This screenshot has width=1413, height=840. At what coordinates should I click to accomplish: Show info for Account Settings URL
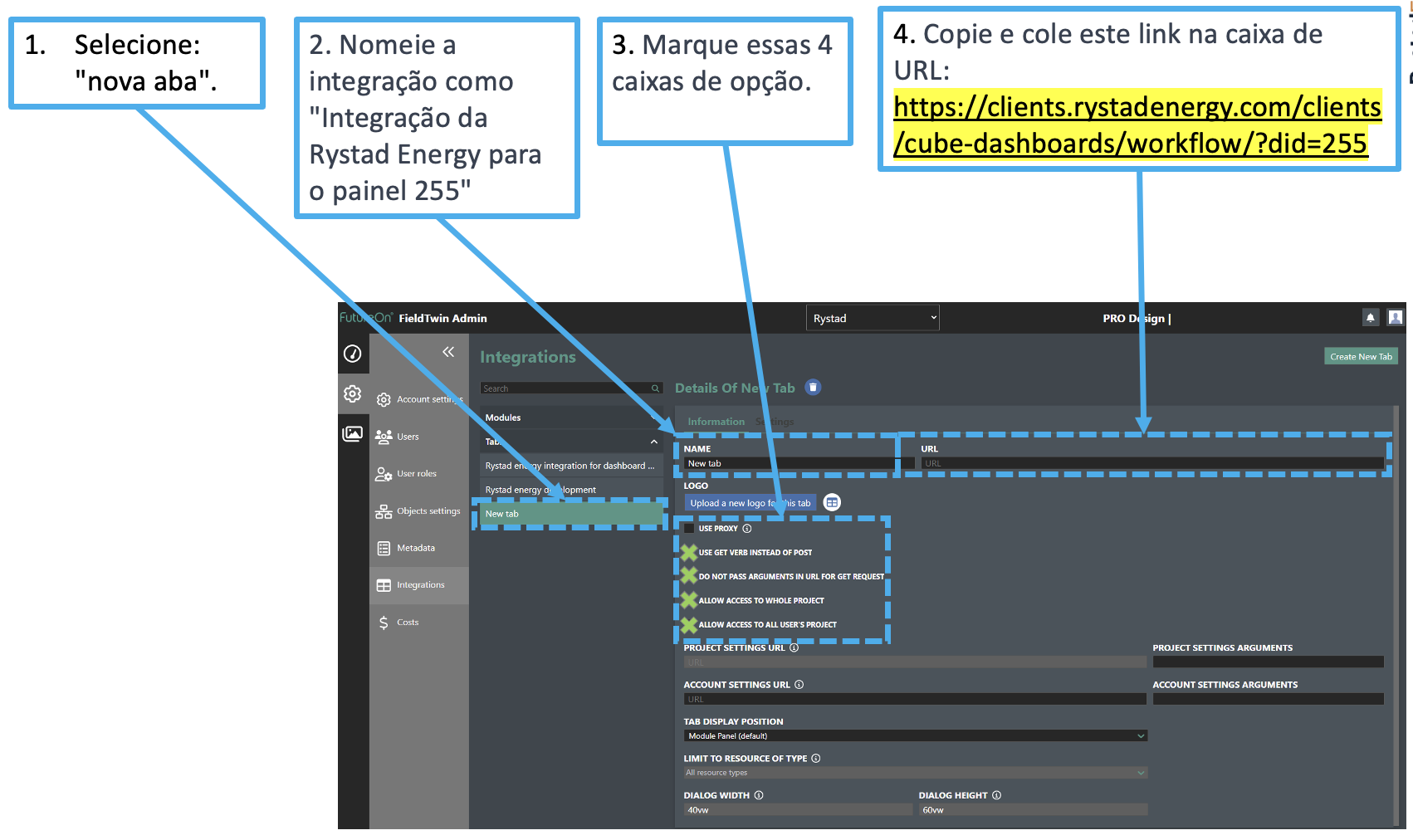pos(799,685)
